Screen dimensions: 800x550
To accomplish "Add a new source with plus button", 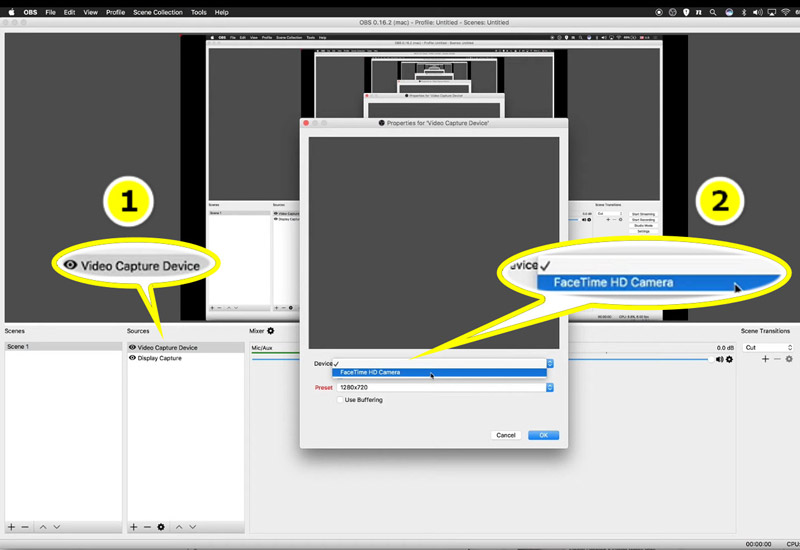I will click(133, 526).
